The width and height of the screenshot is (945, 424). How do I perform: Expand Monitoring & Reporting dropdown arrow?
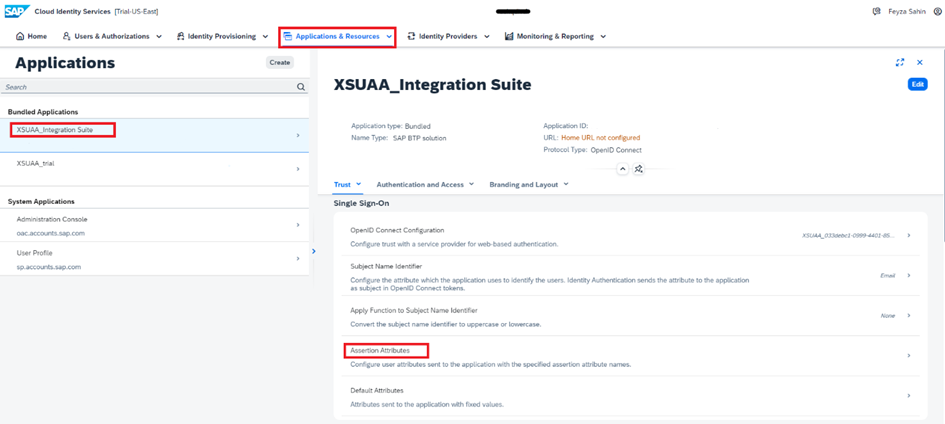603,36
